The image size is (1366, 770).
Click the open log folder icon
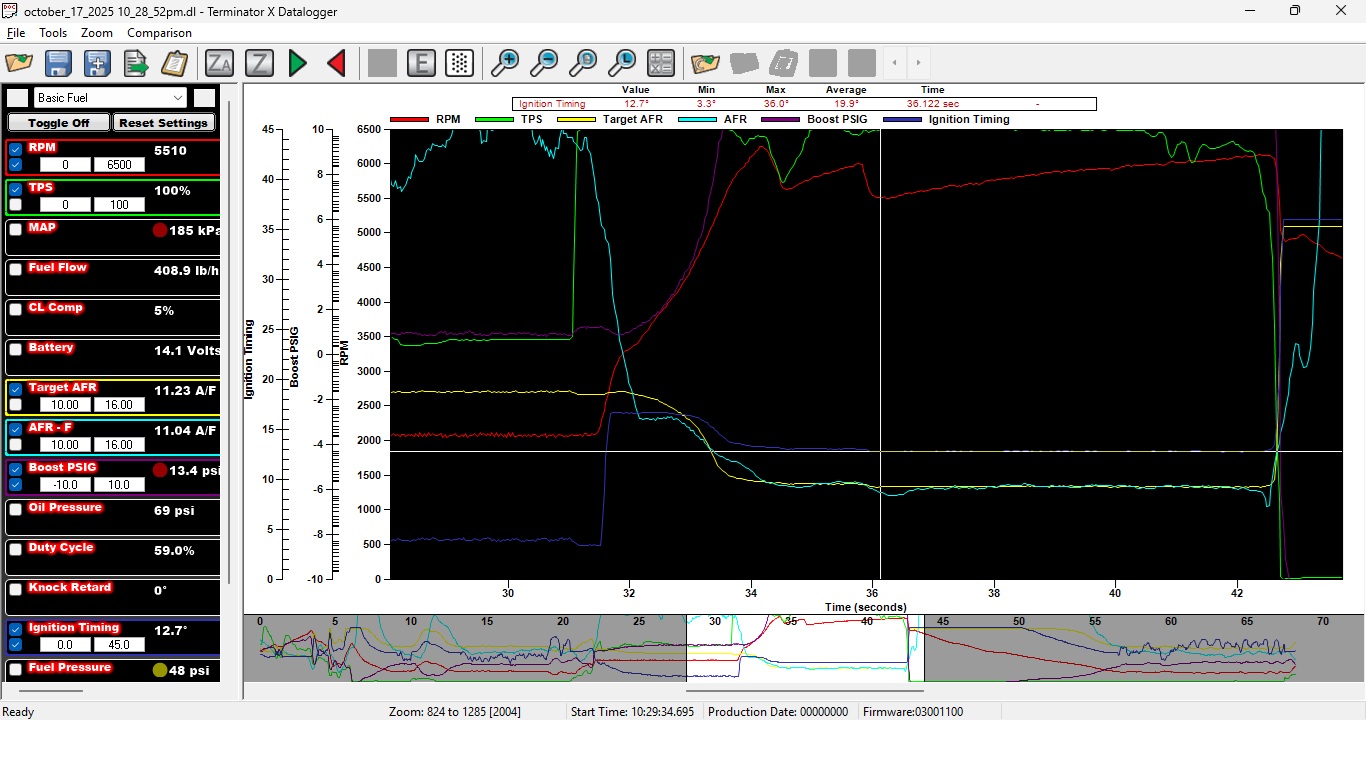pos(19,63)
